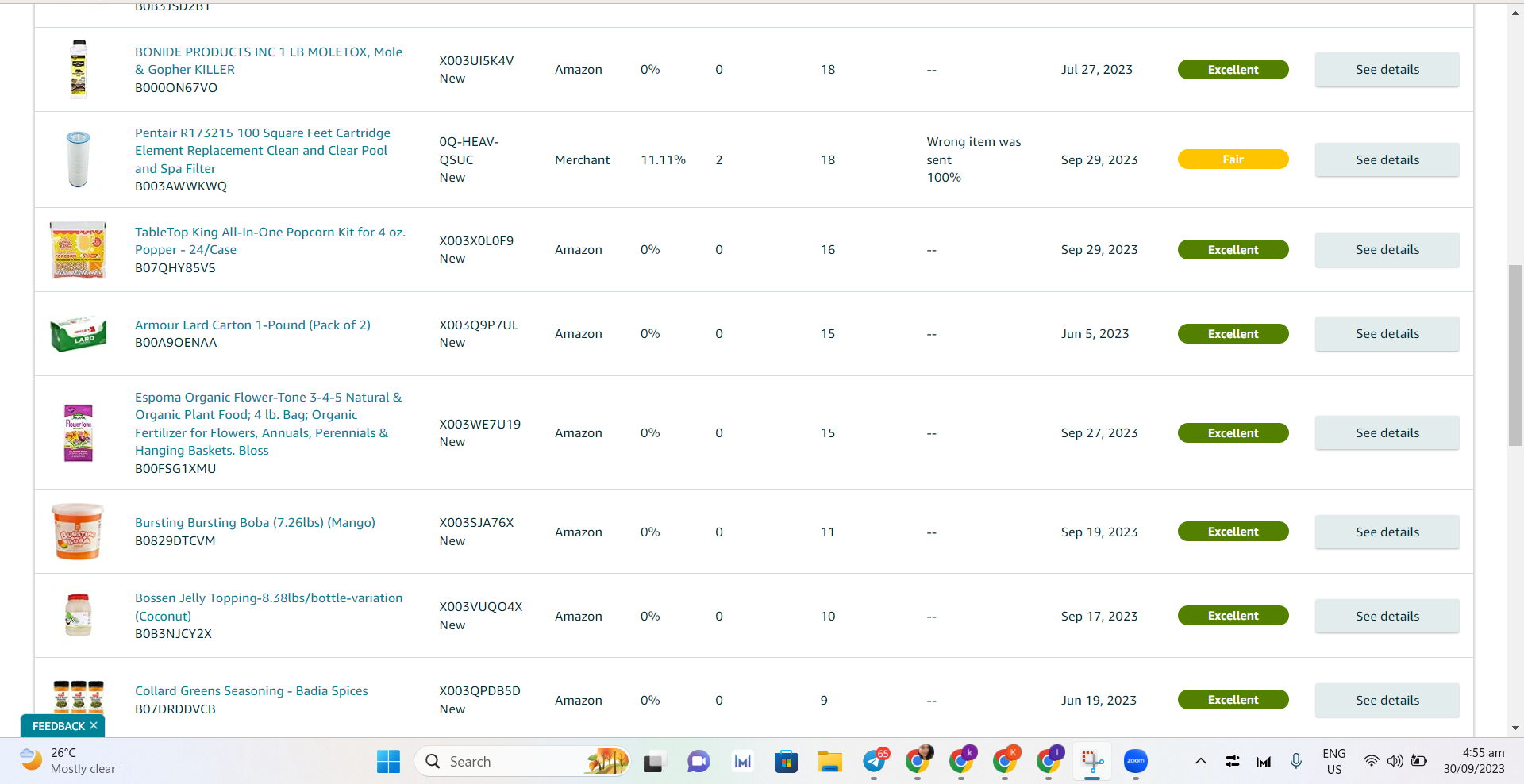The image size is (1524, 784).
Task: Select the ASIN B07QHY85VS text
Action: tap(175, 268)
